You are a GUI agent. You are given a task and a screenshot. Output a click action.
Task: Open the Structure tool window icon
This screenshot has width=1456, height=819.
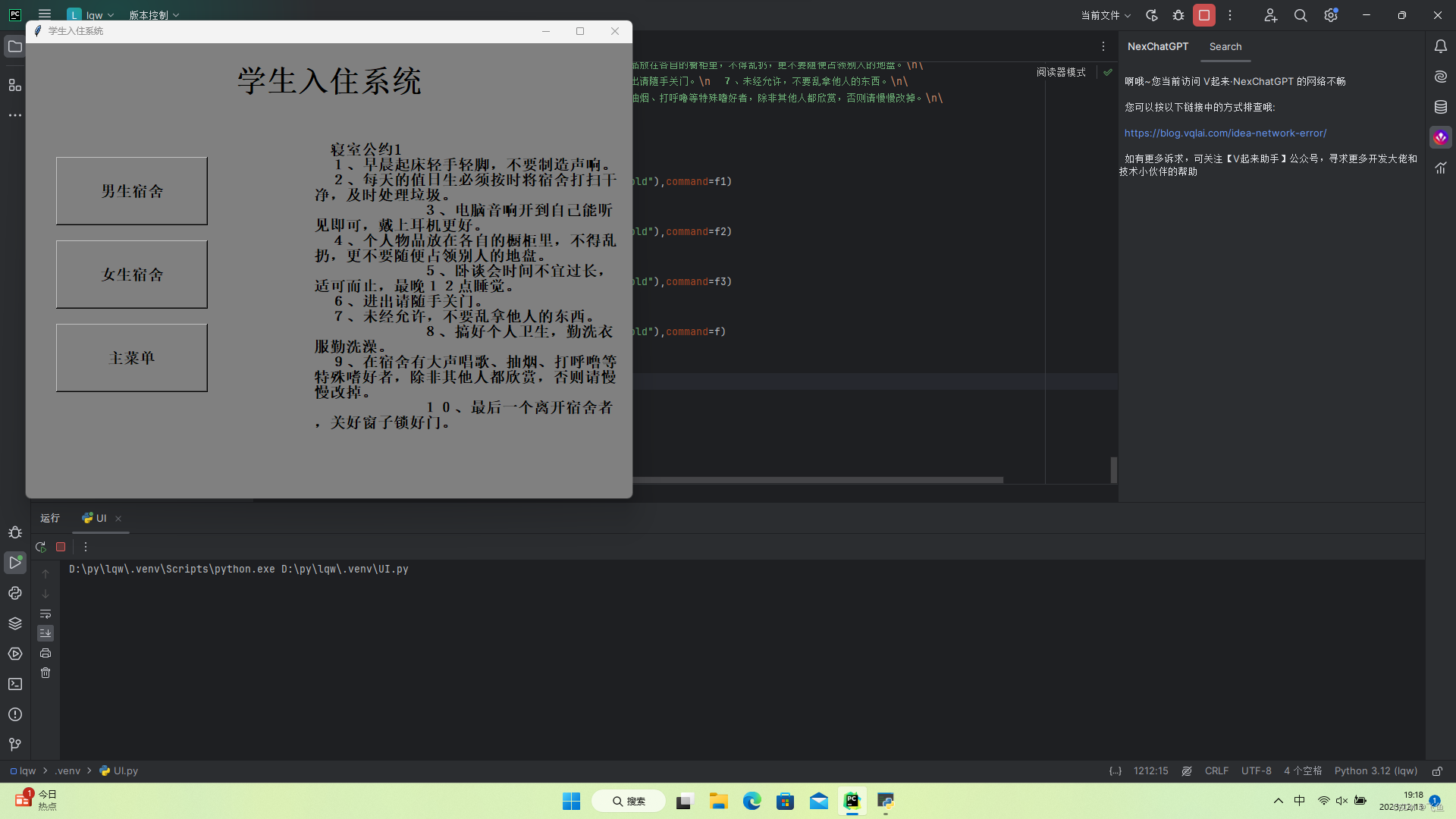[x=14, y=85]
